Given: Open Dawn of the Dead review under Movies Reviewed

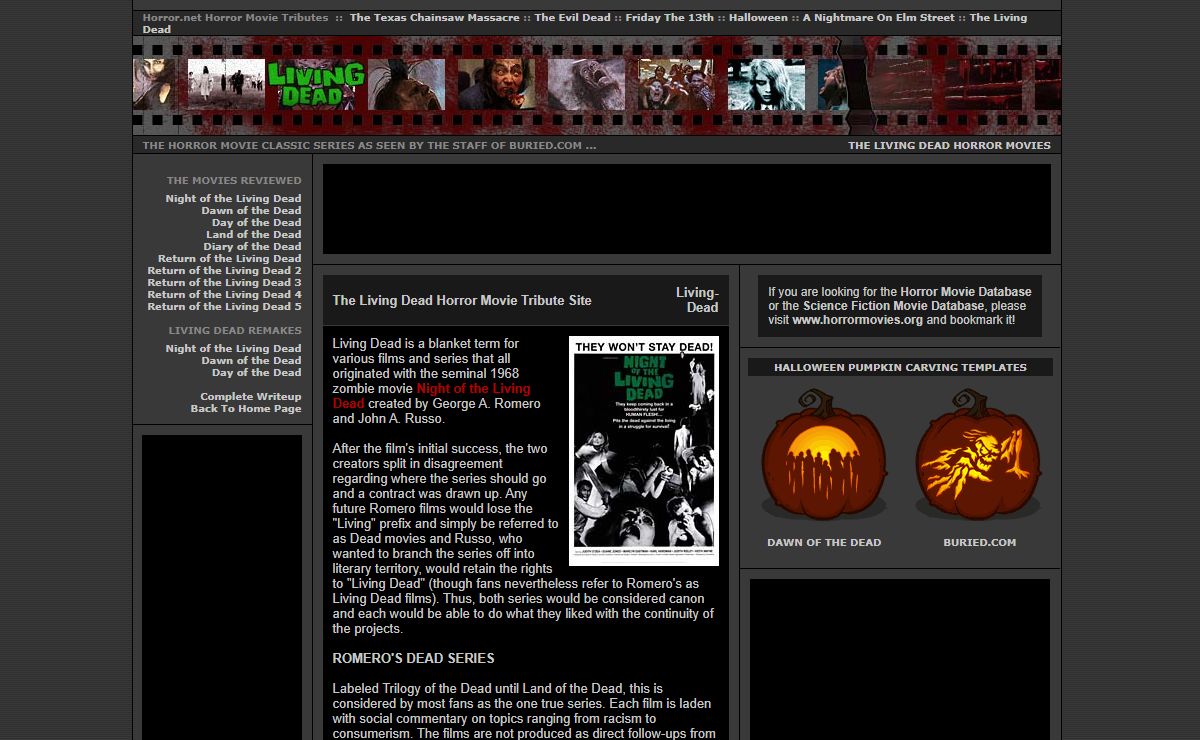Looking at the screenshot, I should tap(251, 211).
